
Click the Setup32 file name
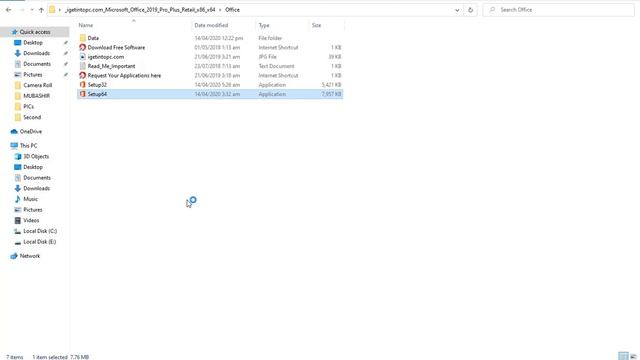pos(97,85)
